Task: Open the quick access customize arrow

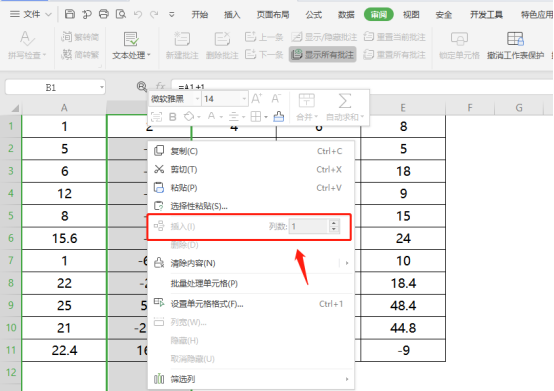Action: [172, 14]
